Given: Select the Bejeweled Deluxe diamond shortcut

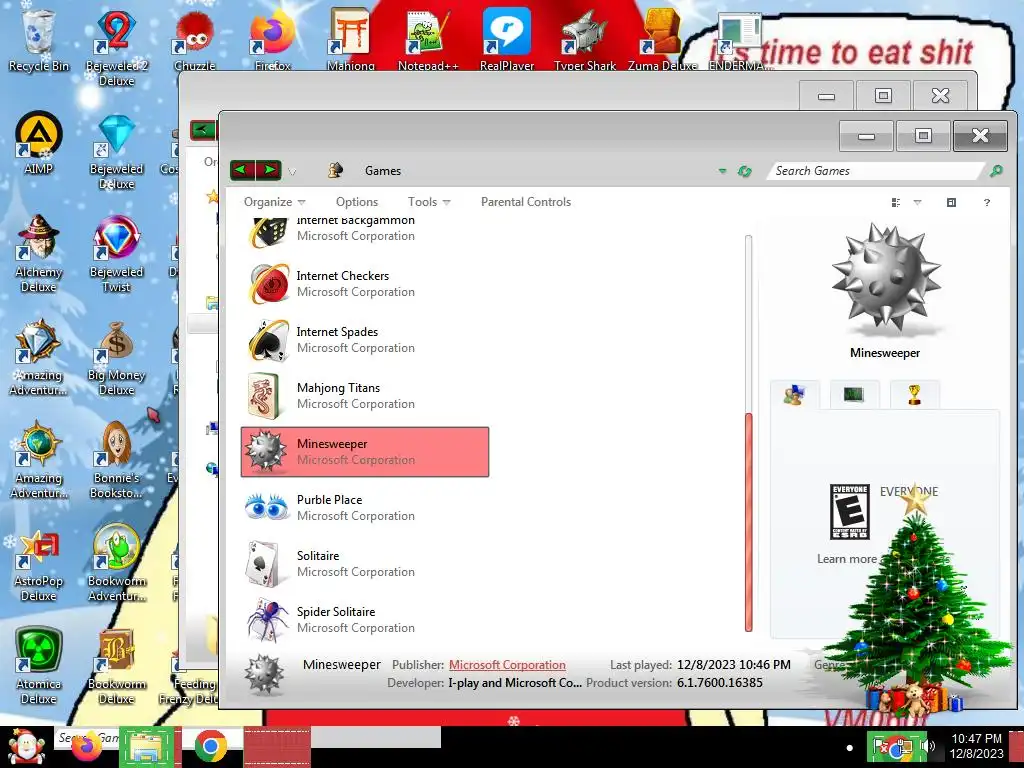Looking at the screenshot, I should (x=116, y=152).
